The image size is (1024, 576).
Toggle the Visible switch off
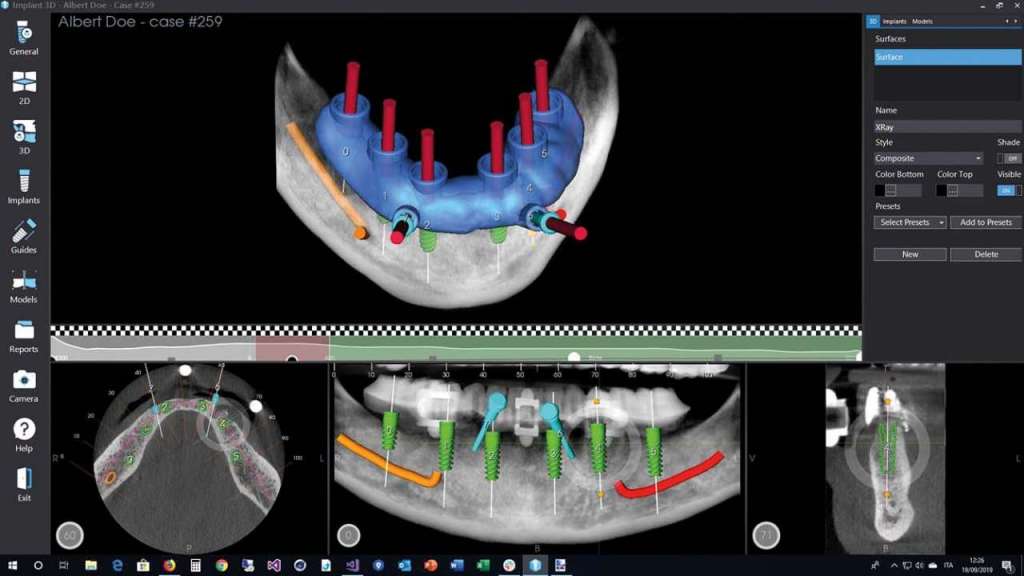point(1010,190)
